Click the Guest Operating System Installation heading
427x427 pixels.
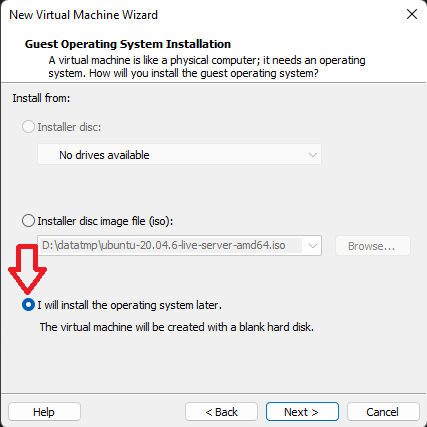point(128,44)
